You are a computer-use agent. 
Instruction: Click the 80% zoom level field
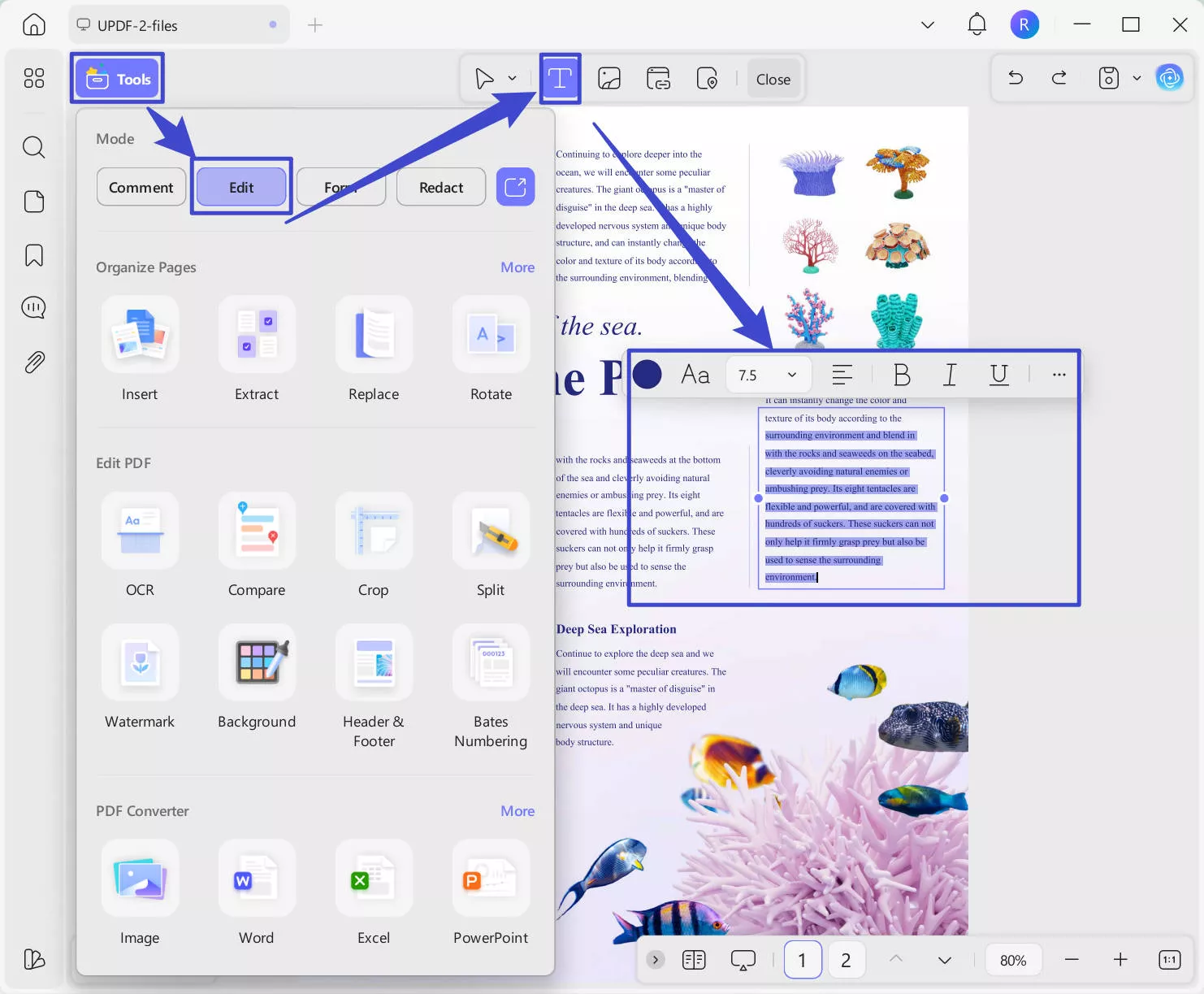[1013, 960]
